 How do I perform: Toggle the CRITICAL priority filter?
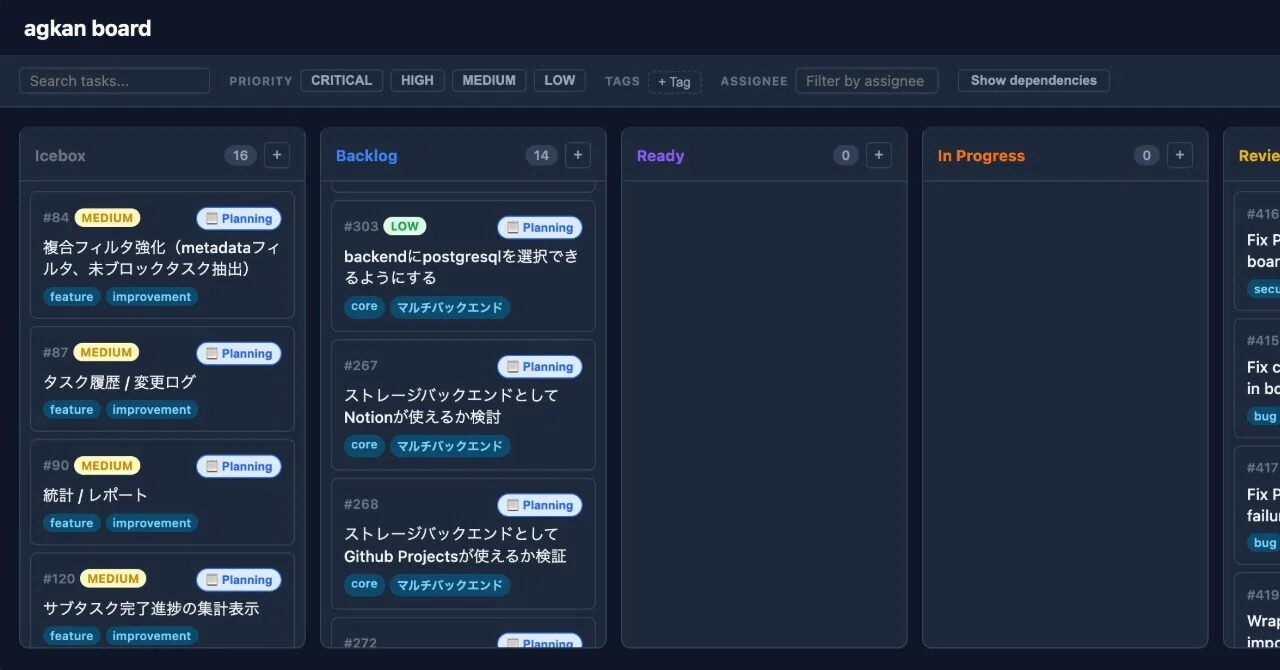341,81
